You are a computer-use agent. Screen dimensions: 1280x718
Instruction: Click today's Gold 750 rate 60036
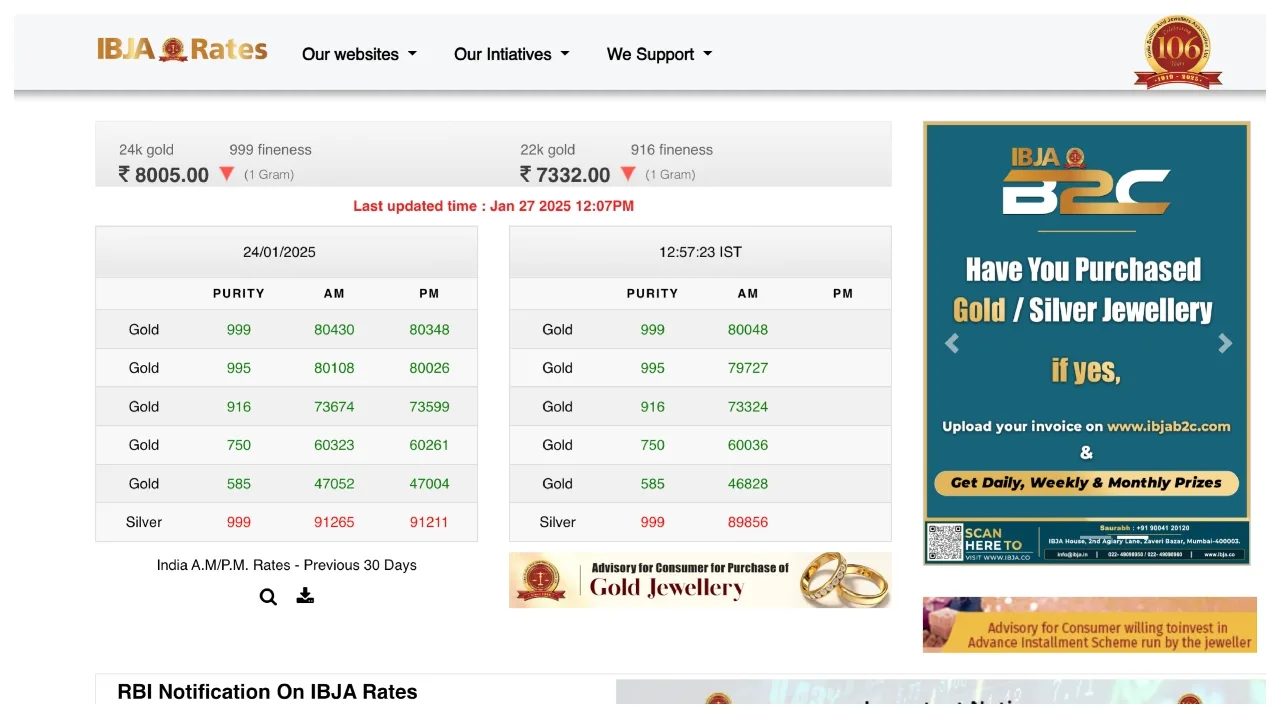tap(748, 445)
